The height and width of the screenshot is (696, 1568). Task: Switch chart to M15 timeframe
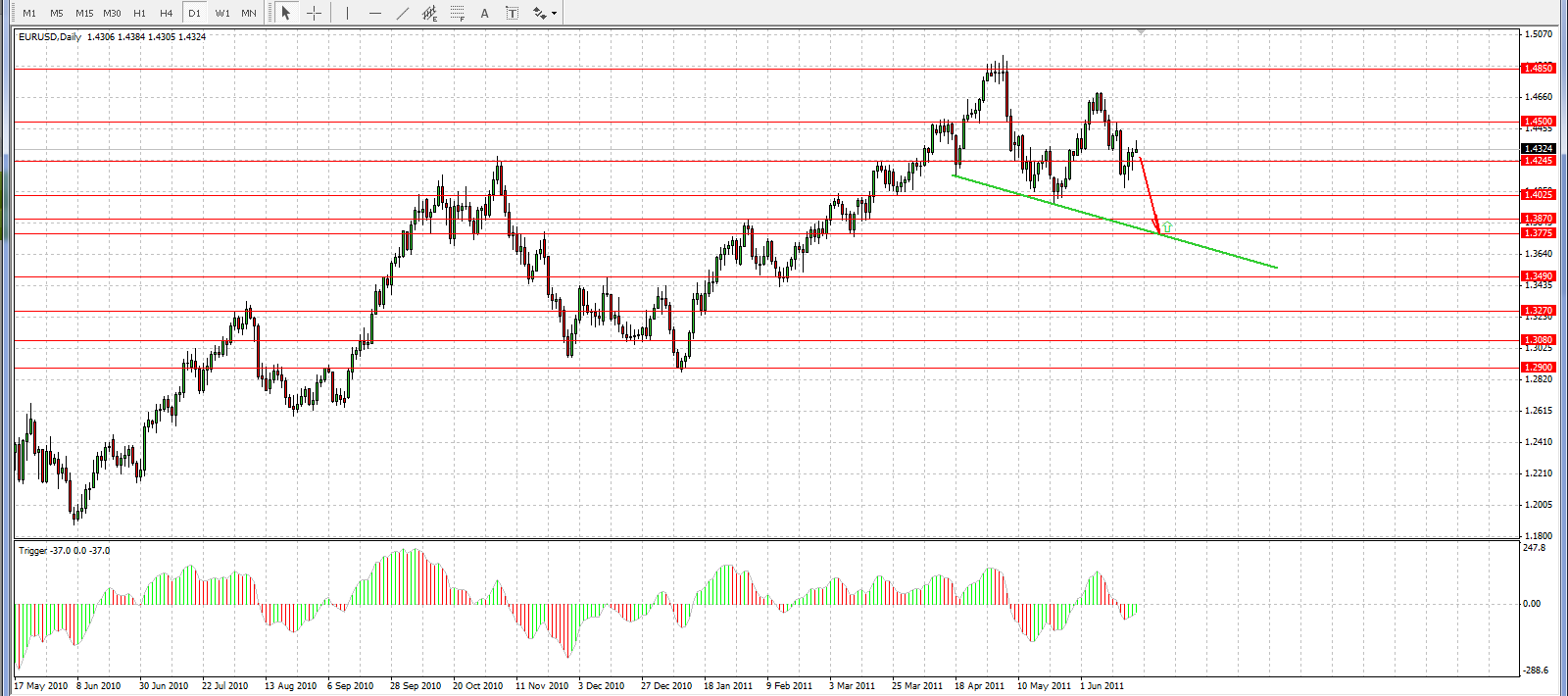(84, 13)
